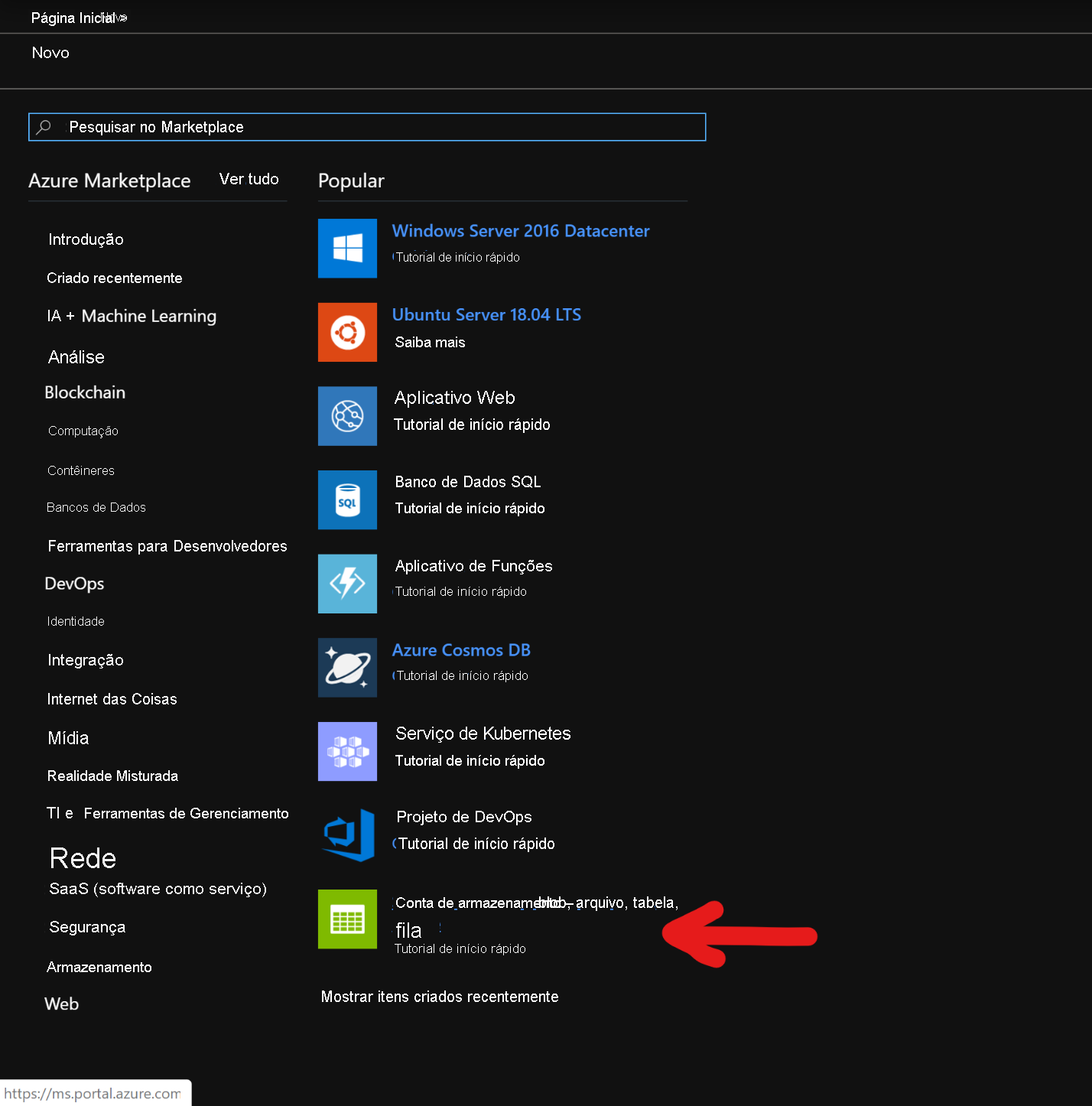1092x1106 pixels.
Task: Open quick start tutorial under Banco de Dados SQL
Action: pos(470,509)
